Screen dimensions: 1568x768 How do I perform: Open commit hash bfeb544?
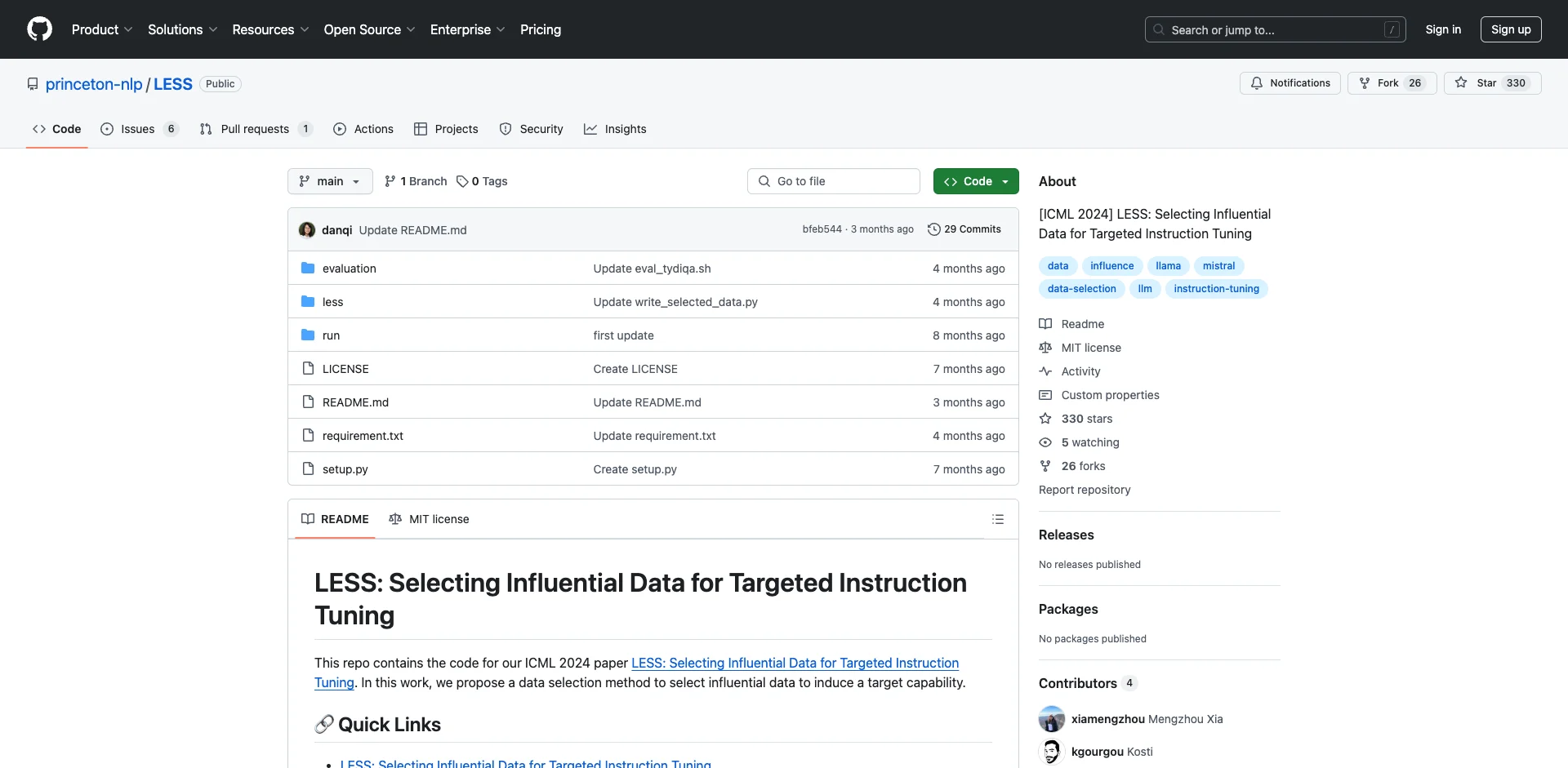tap(822, 229)
